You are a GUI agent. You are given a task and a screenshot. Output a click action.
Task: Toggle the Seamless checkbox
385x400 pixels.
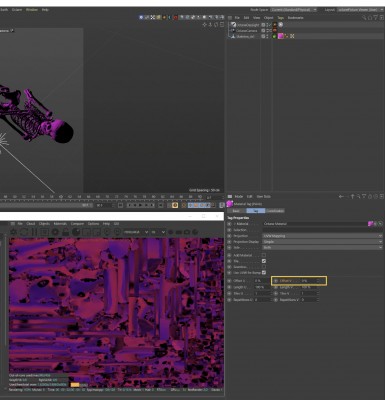point(264,267)
